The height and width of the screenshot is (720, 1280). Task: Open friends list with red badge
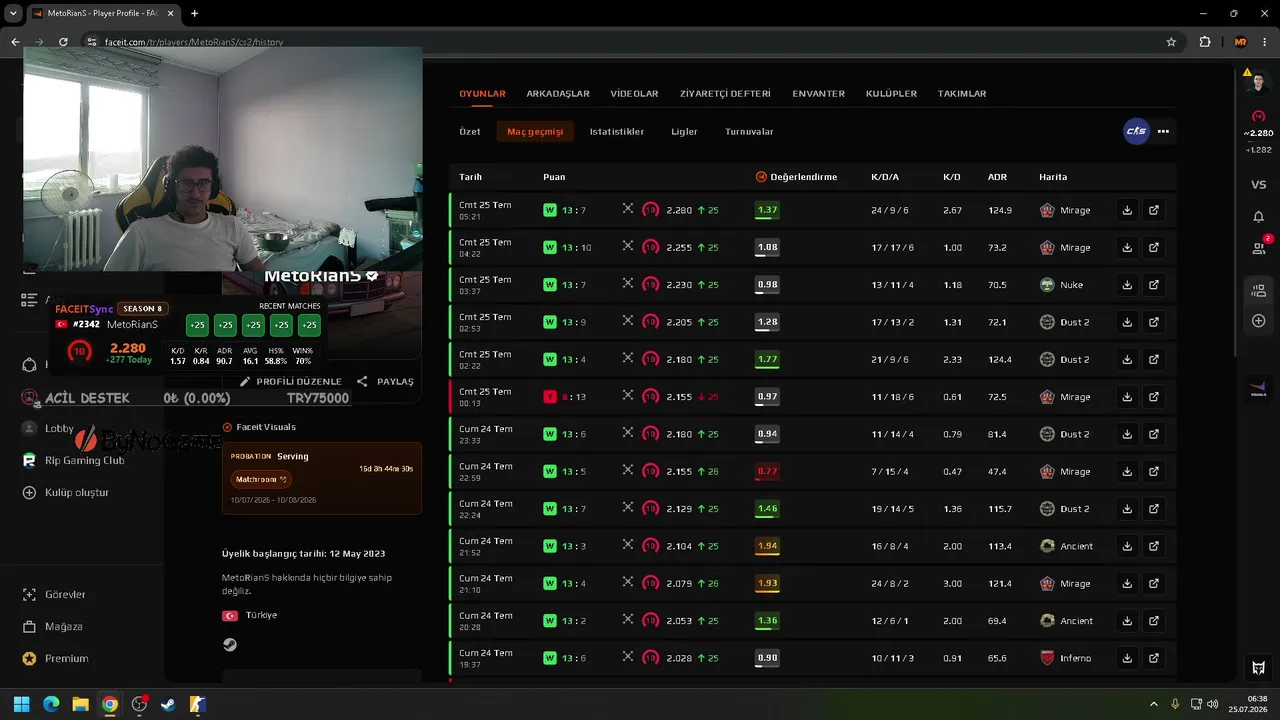(x=1258, y=247)
